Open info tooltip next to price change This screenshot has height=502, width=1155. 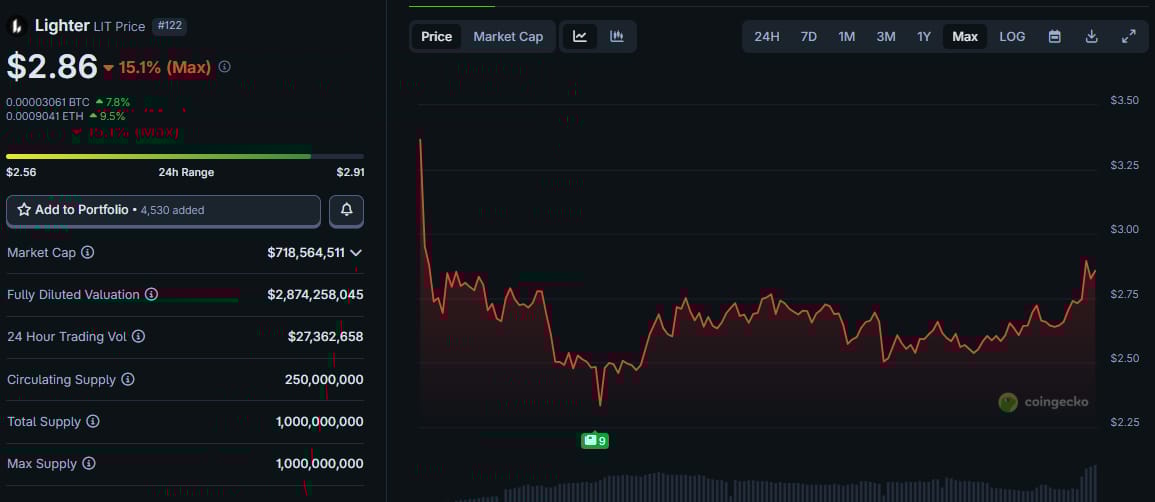(x=225, y=67)
